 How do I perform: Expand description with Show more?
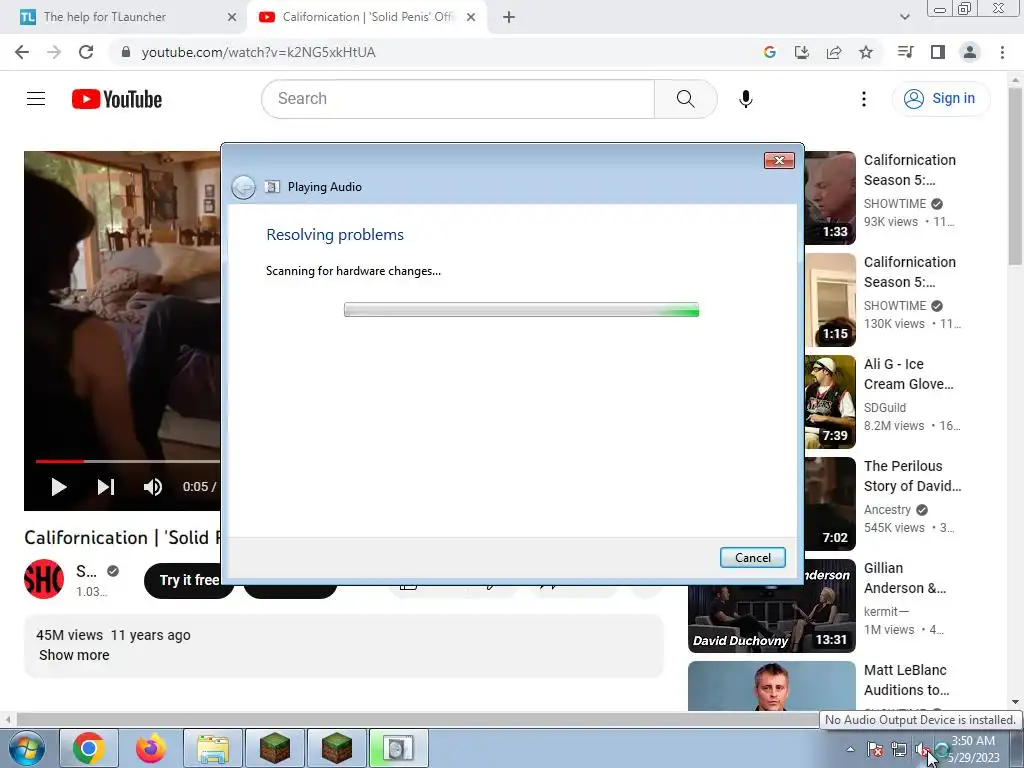(74, 655)
